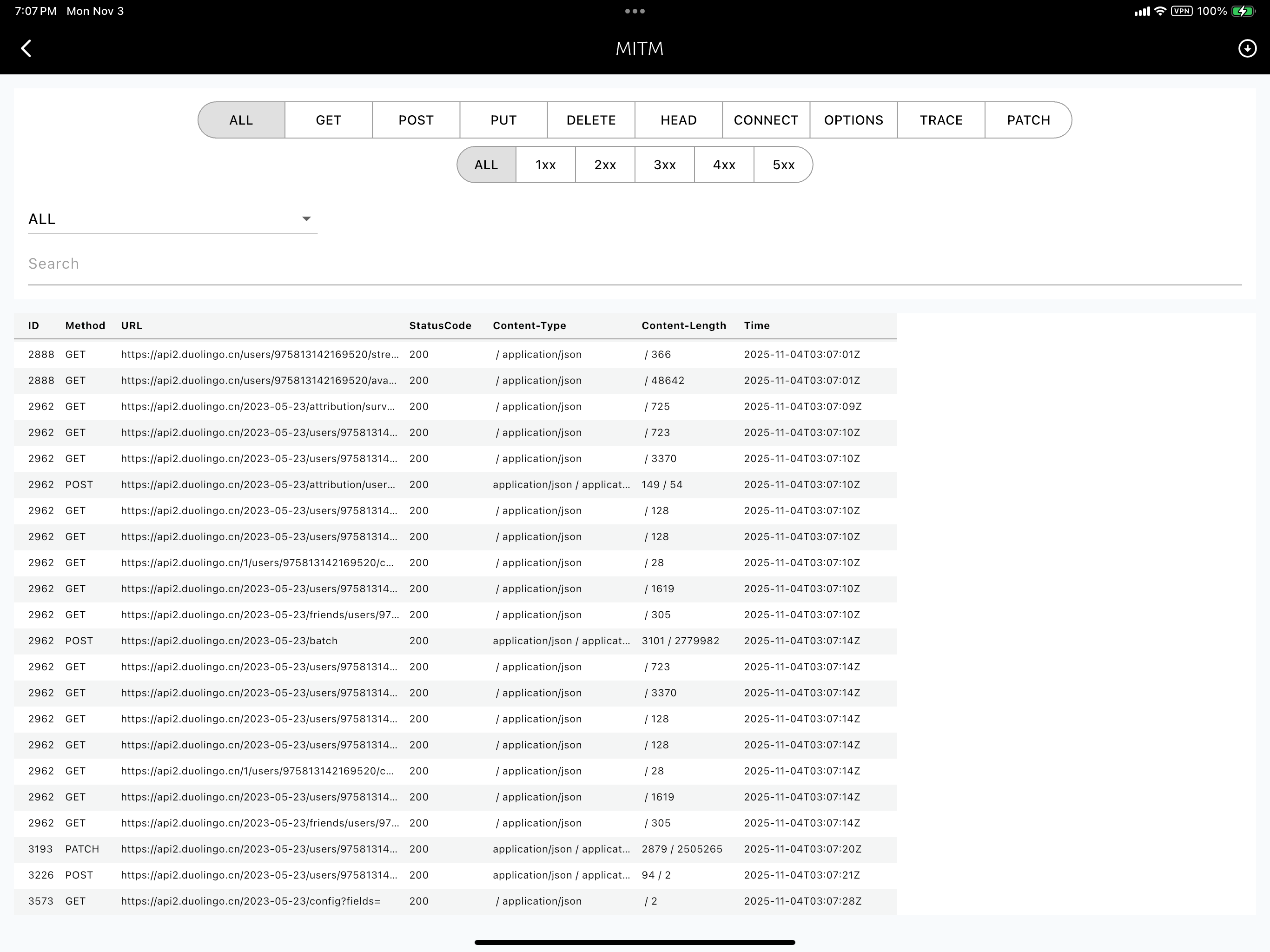The height and width of the screenshot is (952, 1270).
Task: Select the TRACE method filter
Action: pos(940,120)
